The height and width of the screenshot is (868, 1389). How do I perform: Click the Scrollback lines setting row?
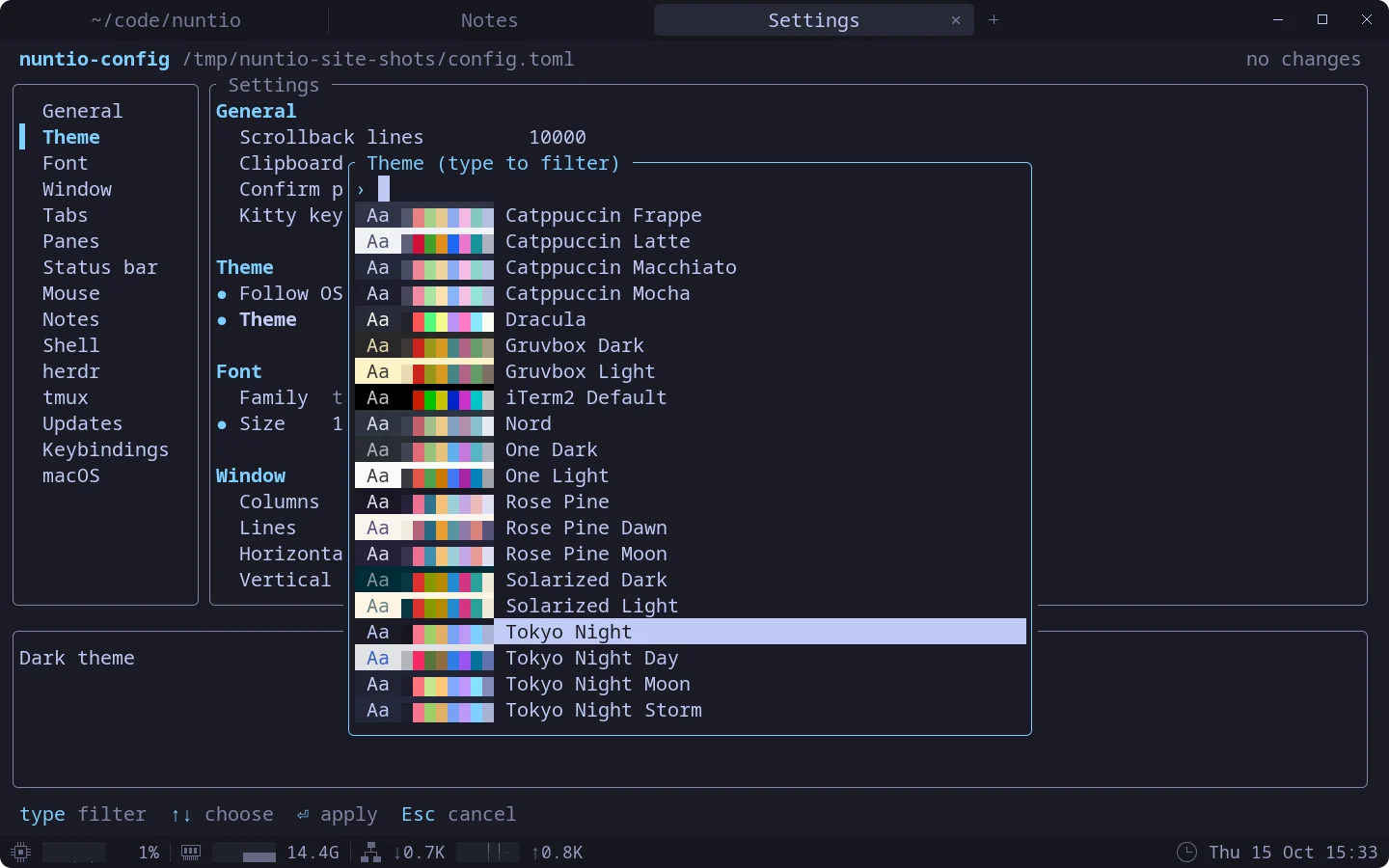(x=413, y=137)
